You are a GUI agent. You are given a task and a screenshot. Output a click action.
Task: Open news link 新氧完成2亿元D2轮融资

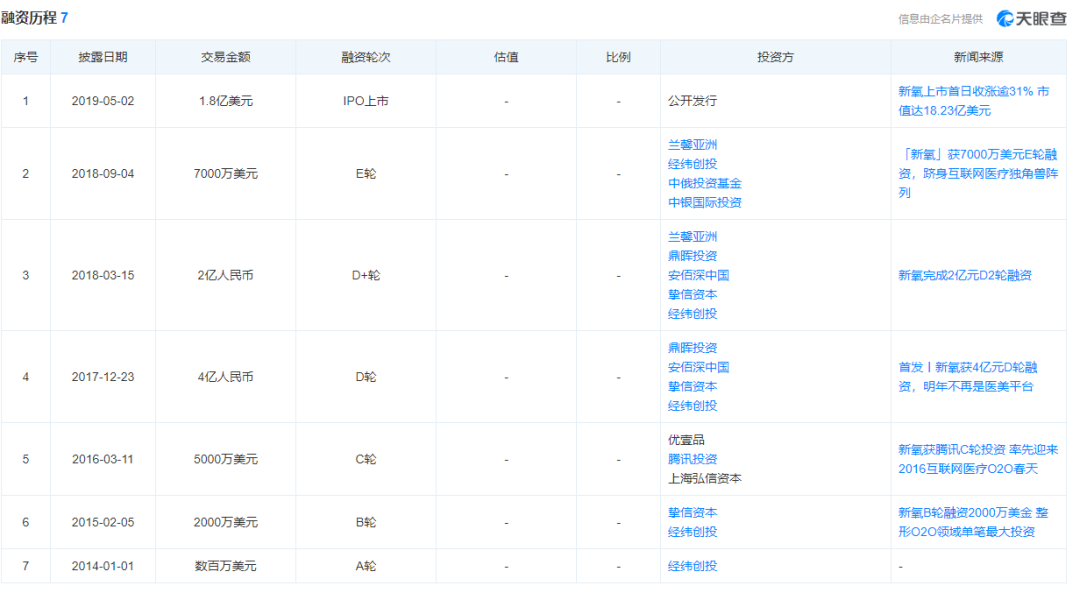(x=965, y=275)
